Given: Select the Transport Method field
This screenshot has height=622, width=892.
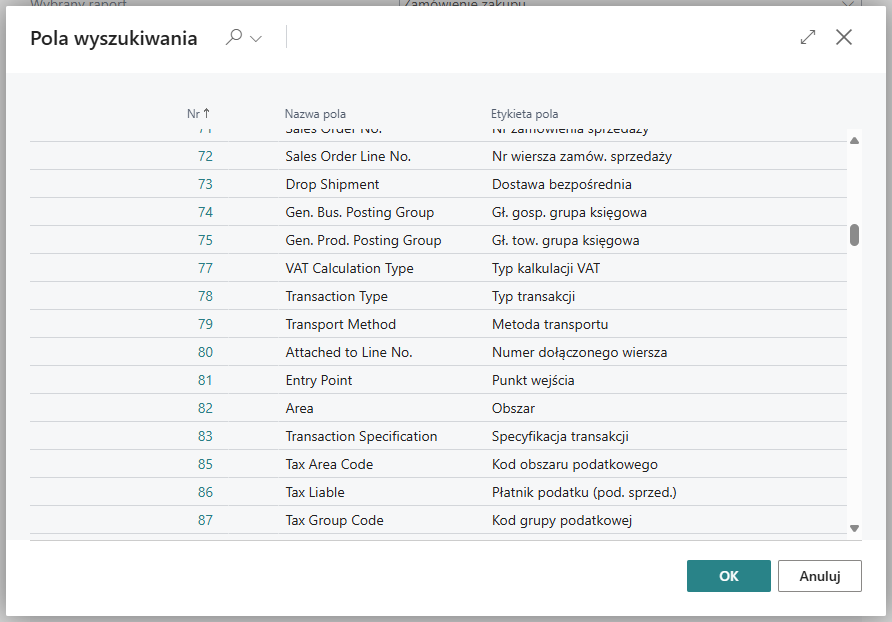Looking at the screenshot, I should point(340,324).
